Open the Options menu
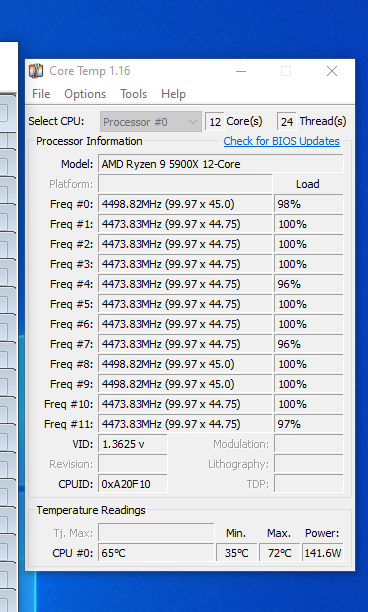This screenshot has height=612, width=368. (85, 94)
